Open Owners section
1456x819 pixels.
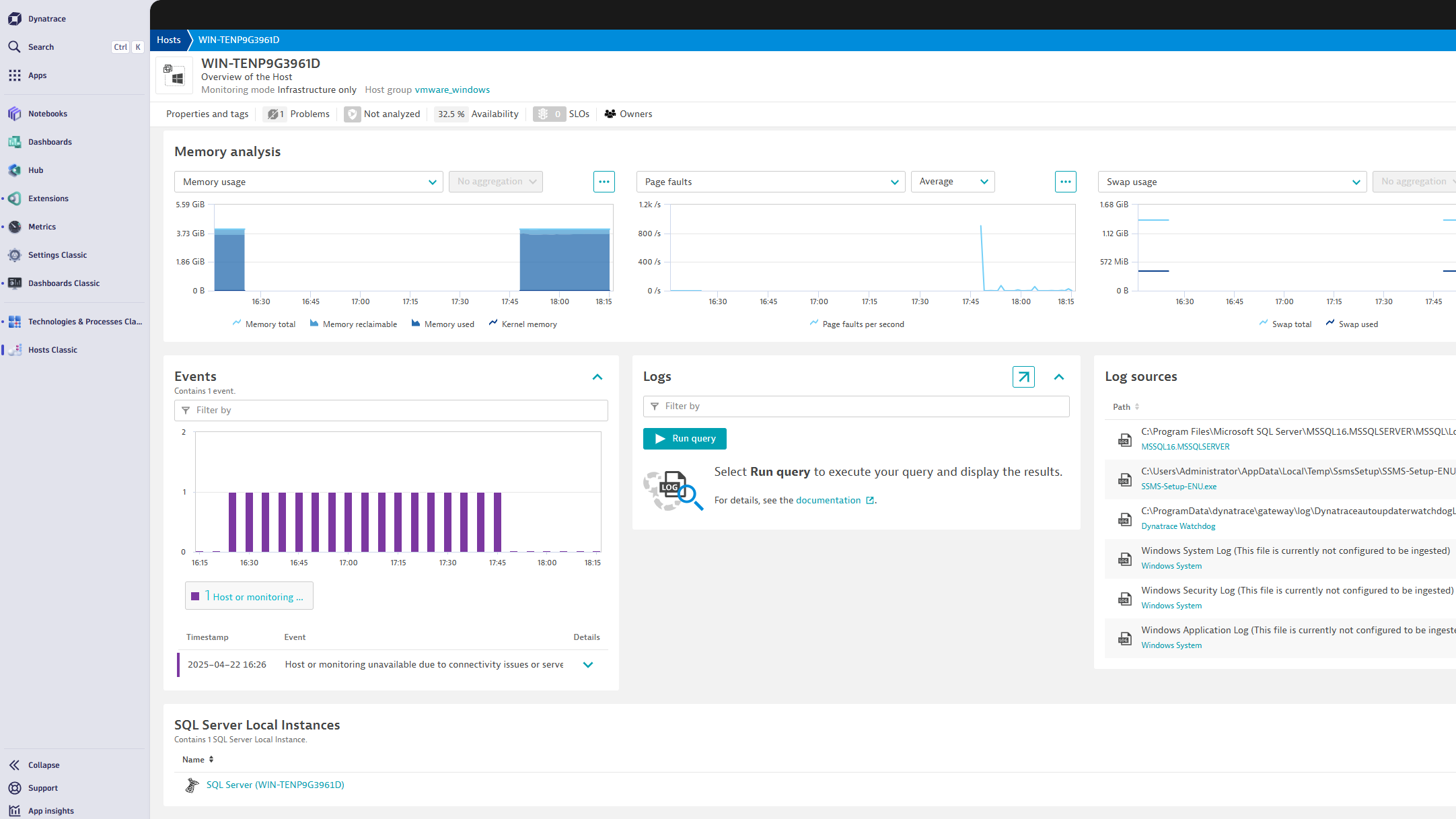point(628,114)
